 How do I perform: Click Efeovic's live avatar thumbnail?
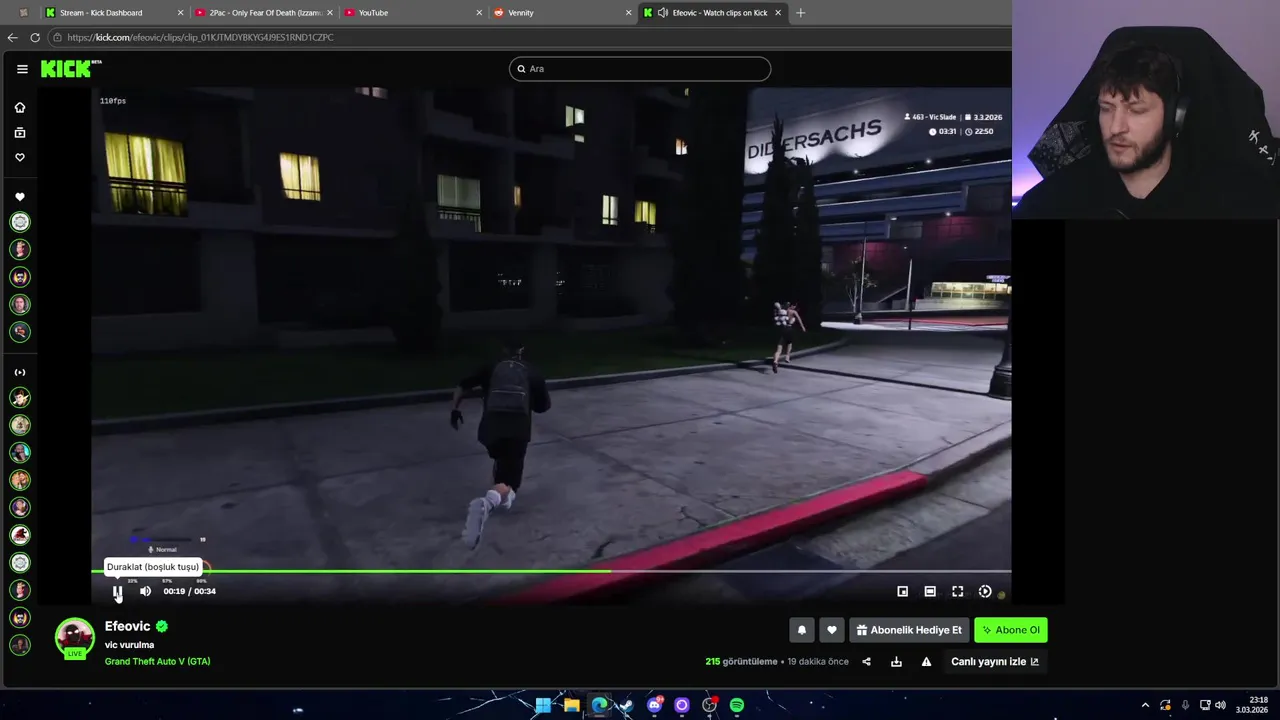74,638
